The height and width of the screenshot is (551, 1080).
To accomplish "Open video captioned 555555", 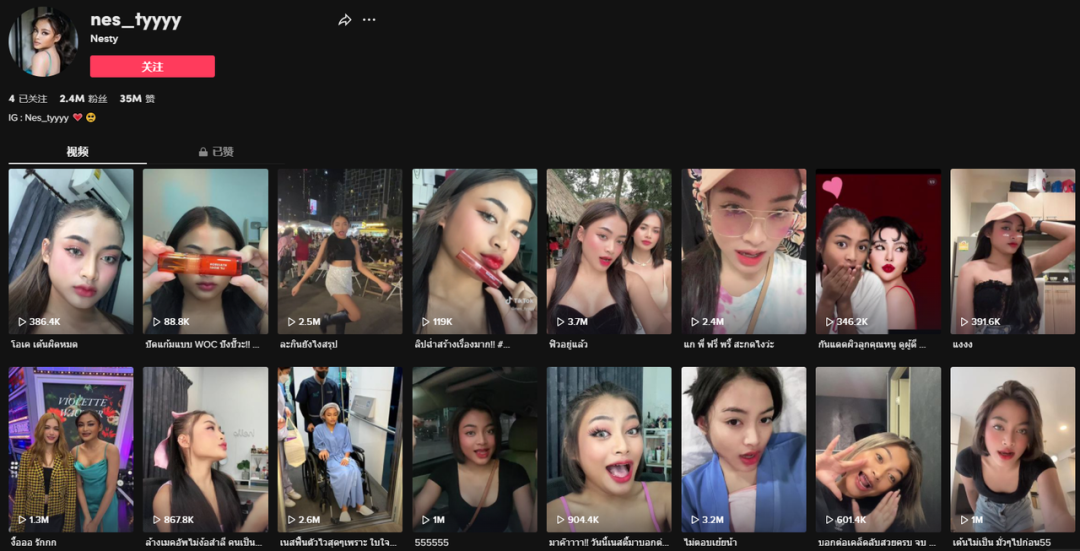I will click(474, 449).
